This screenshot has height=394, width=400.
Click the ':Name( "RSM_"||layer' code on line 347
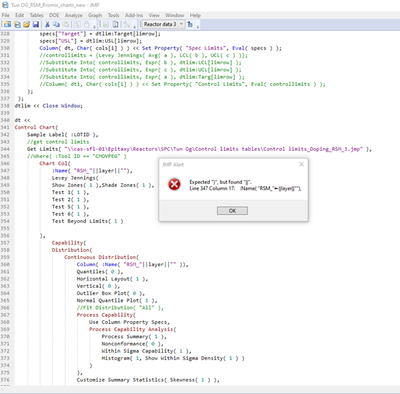(x=92, y=171)
